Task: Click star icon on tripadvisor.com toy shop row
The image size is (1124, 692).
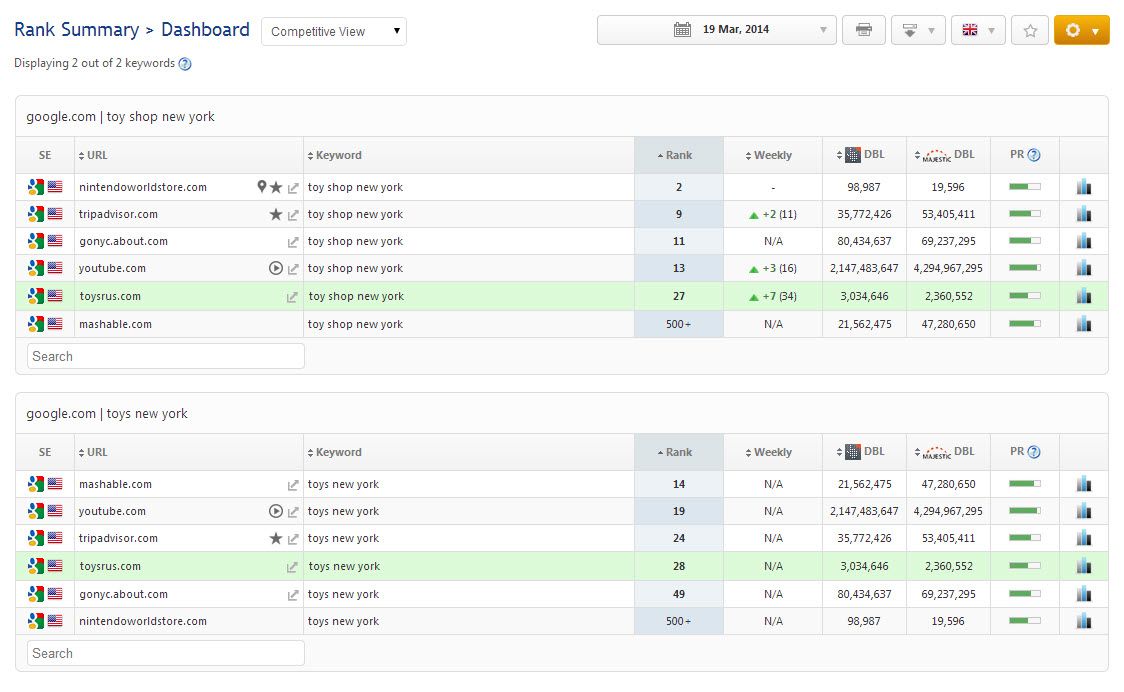Action: click(276, 214)
